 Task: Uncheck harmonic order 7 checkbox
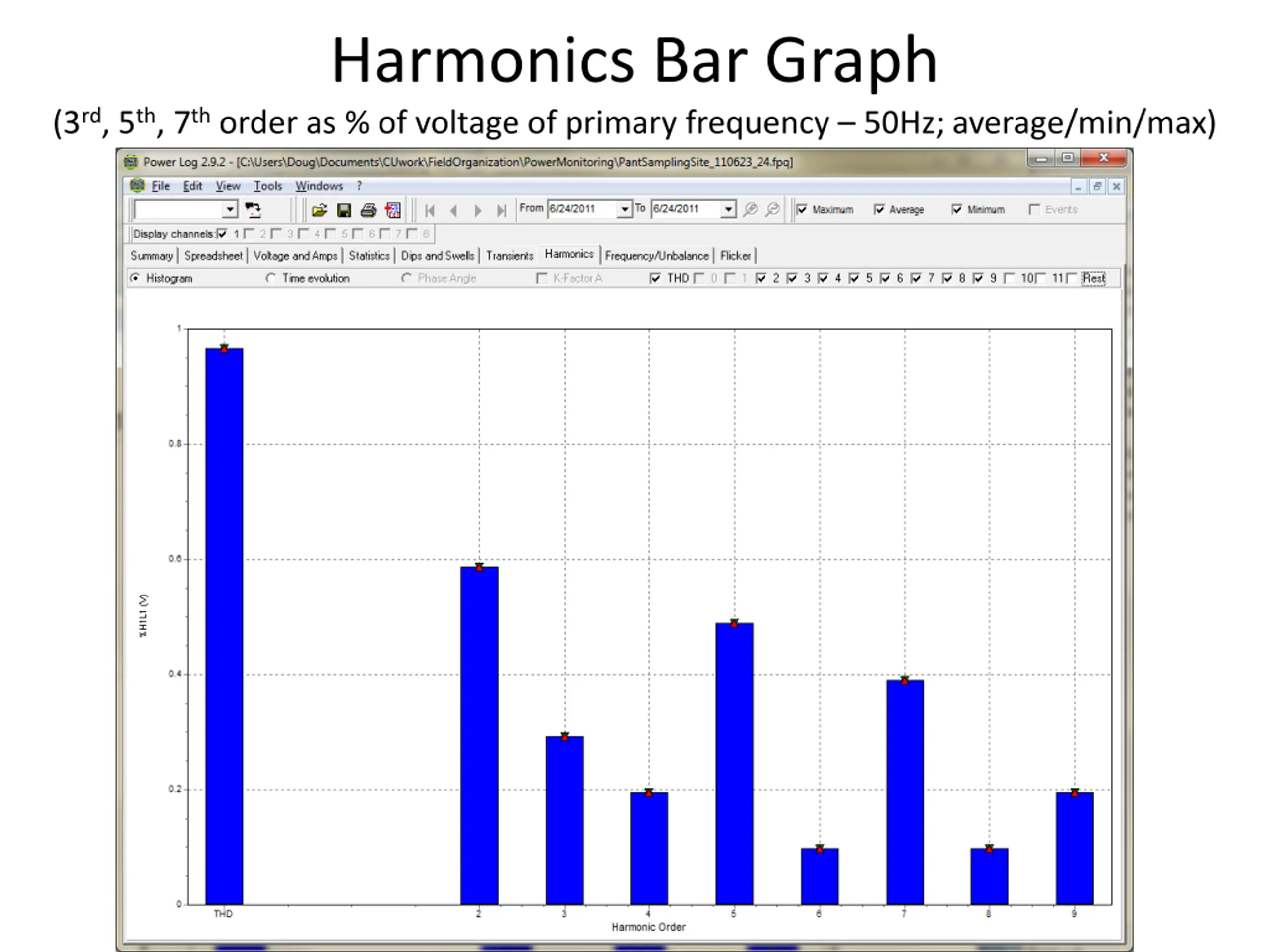(916, 278)
